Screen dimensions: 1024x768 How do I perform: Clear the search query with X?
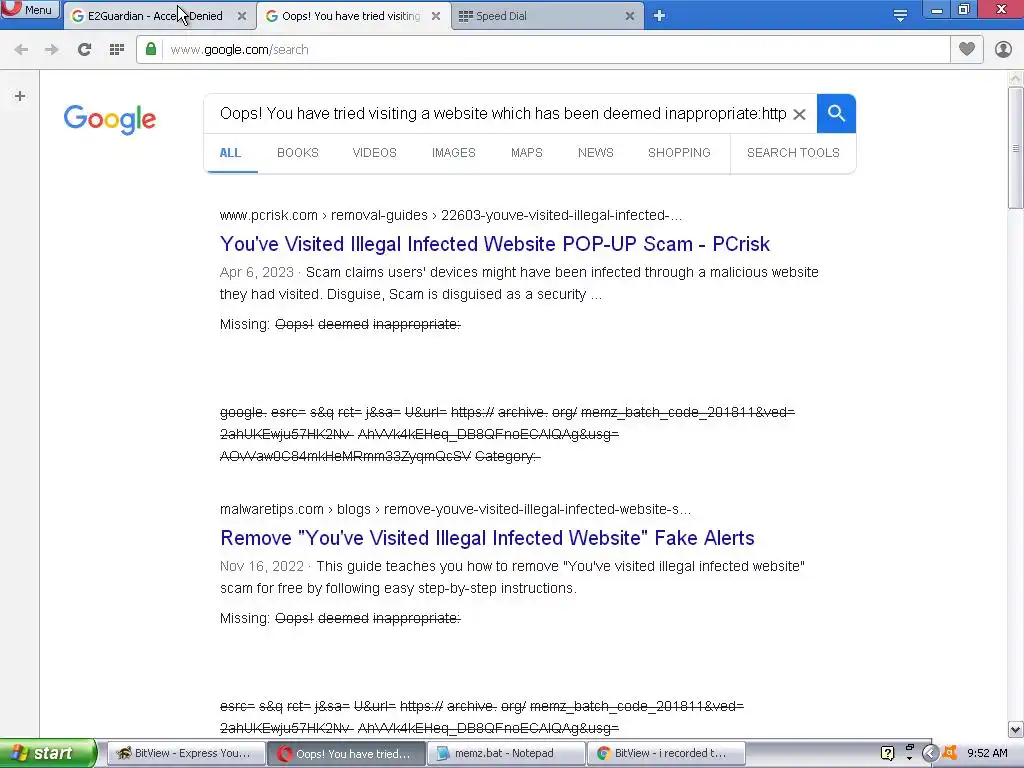[x=799, y=114]
